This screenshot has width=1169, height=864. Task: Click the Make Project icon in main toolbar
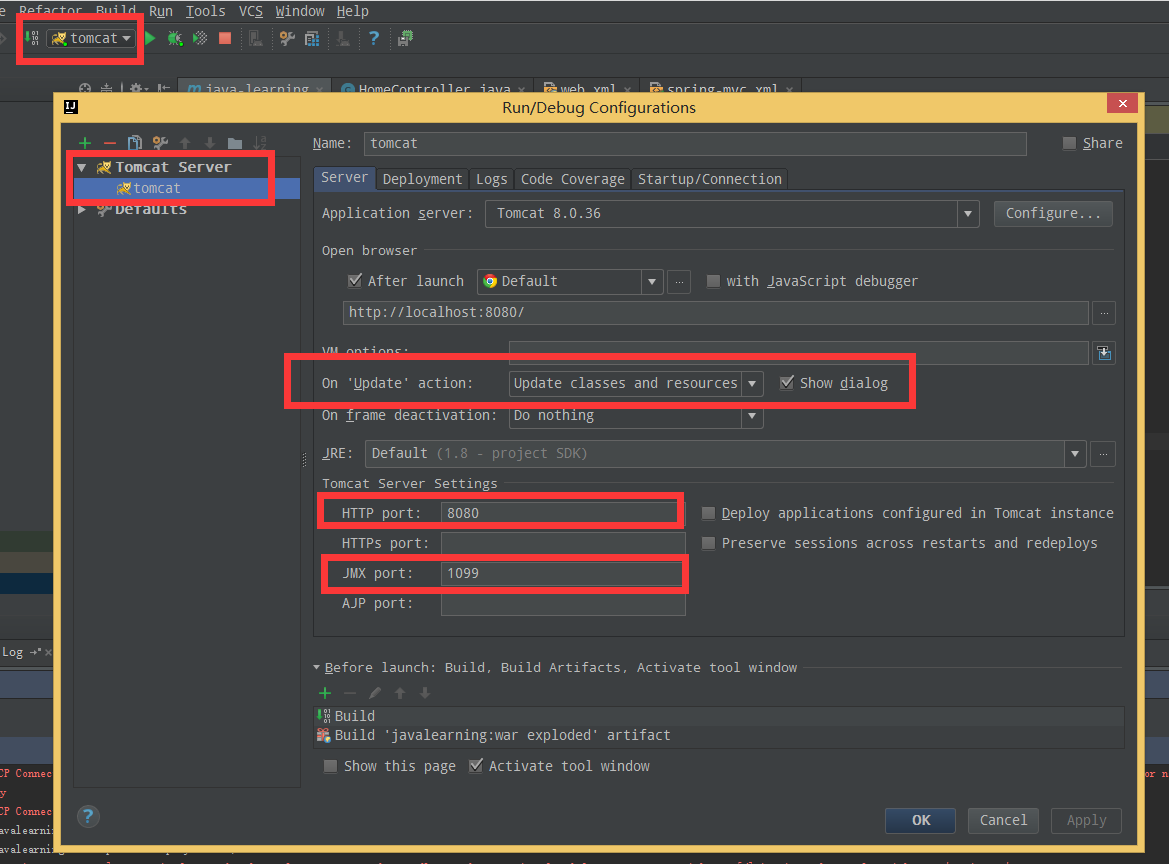(x=31, y=38)
